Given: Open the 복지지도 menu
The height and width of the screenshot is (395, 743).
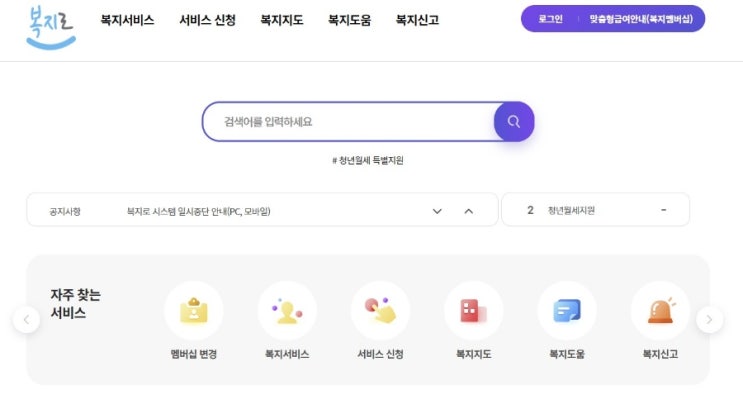Looking at the screenshot, I should (x=282, y=20).
